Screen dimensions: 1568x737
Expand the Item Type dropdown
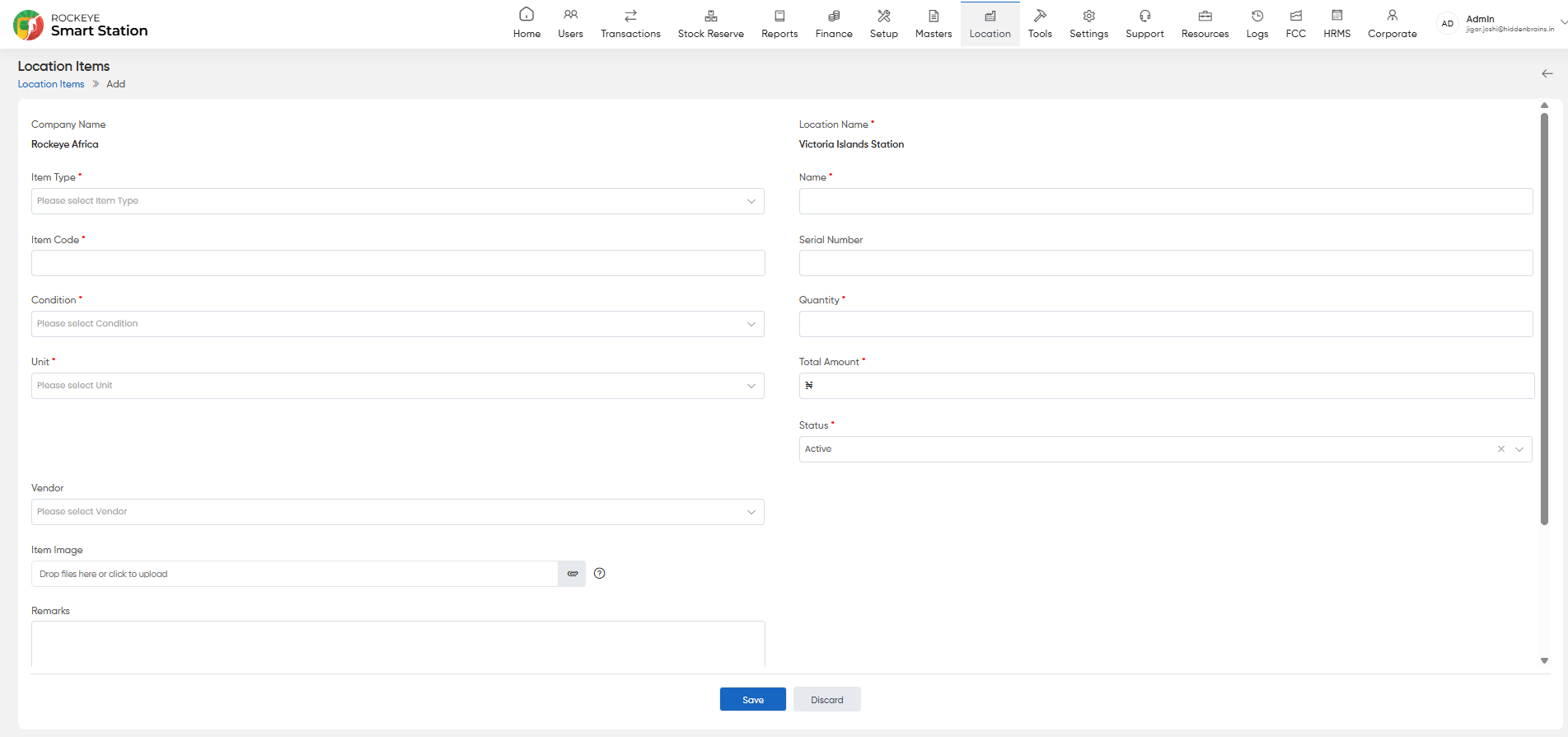point(398,201)
